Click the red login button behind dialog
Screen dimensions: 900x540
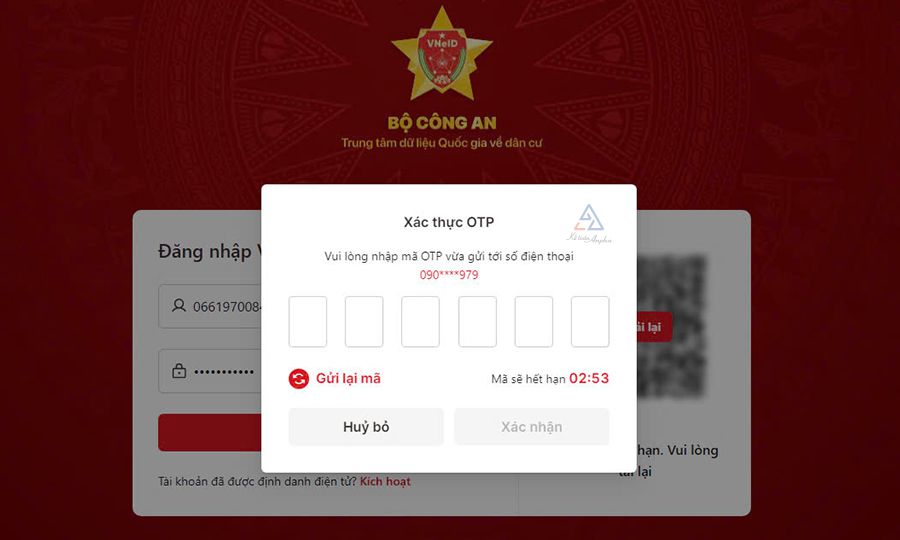(x=210, y=432)
